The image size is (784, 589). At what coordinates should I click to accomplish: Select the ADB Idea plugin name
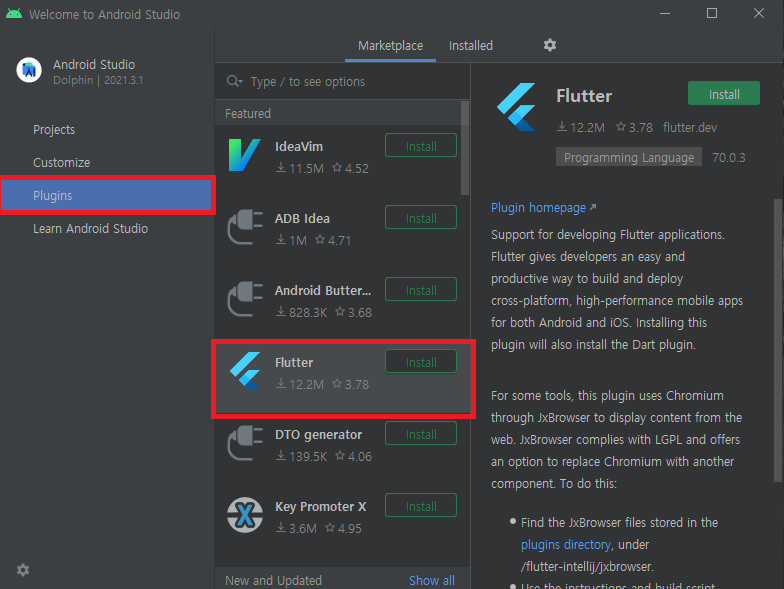[x=302, y=218]
